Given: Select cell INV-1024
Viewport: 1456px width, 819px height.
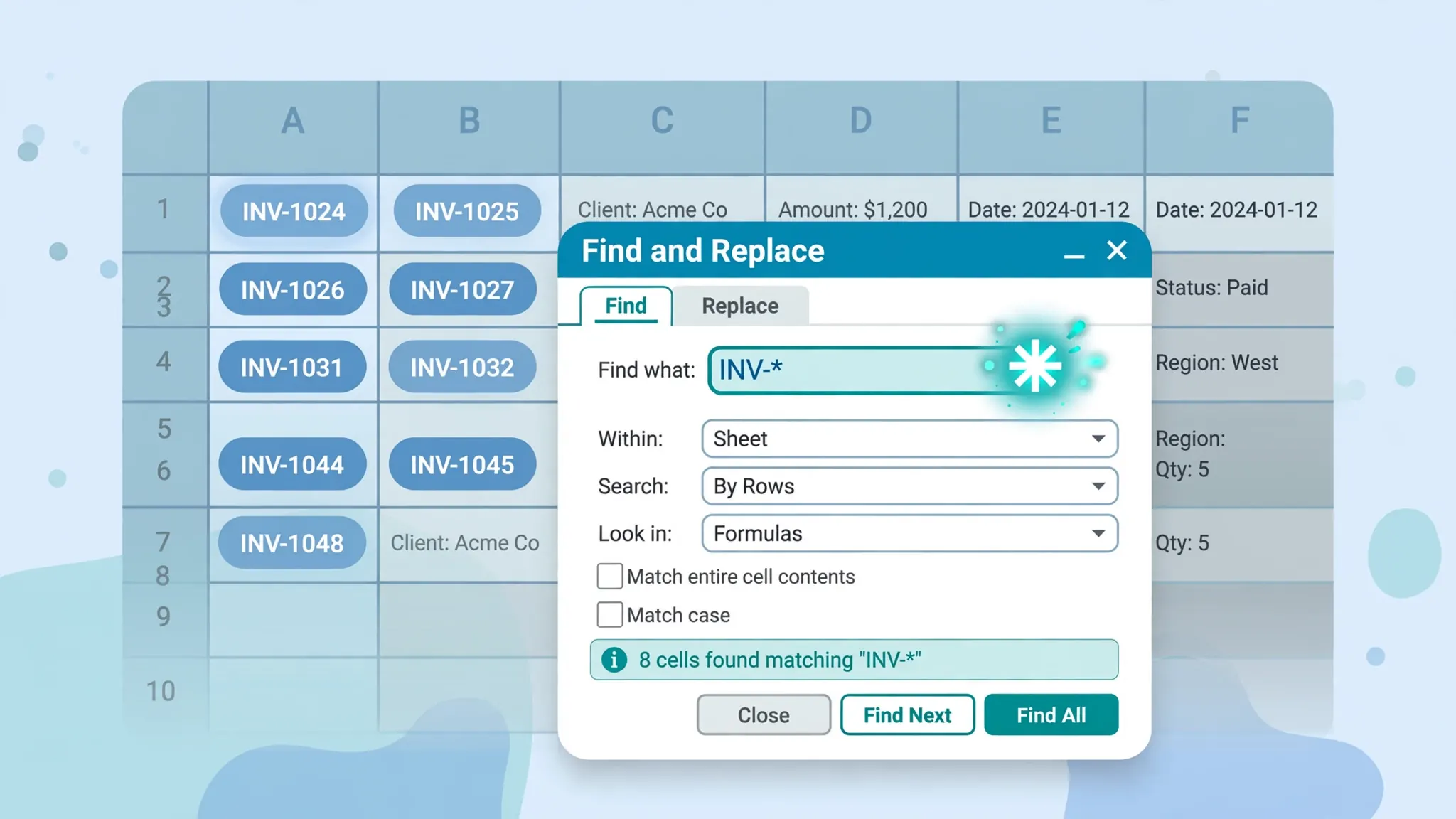Looking at the screenshot, I should point(294,211).
